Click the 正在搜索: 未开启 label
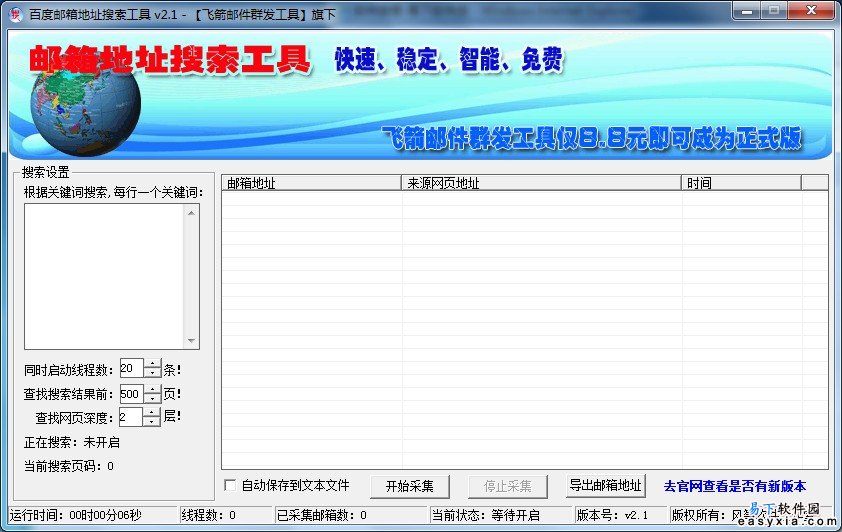The width and height of the screenshot is (842, 532). click(72, 442)
